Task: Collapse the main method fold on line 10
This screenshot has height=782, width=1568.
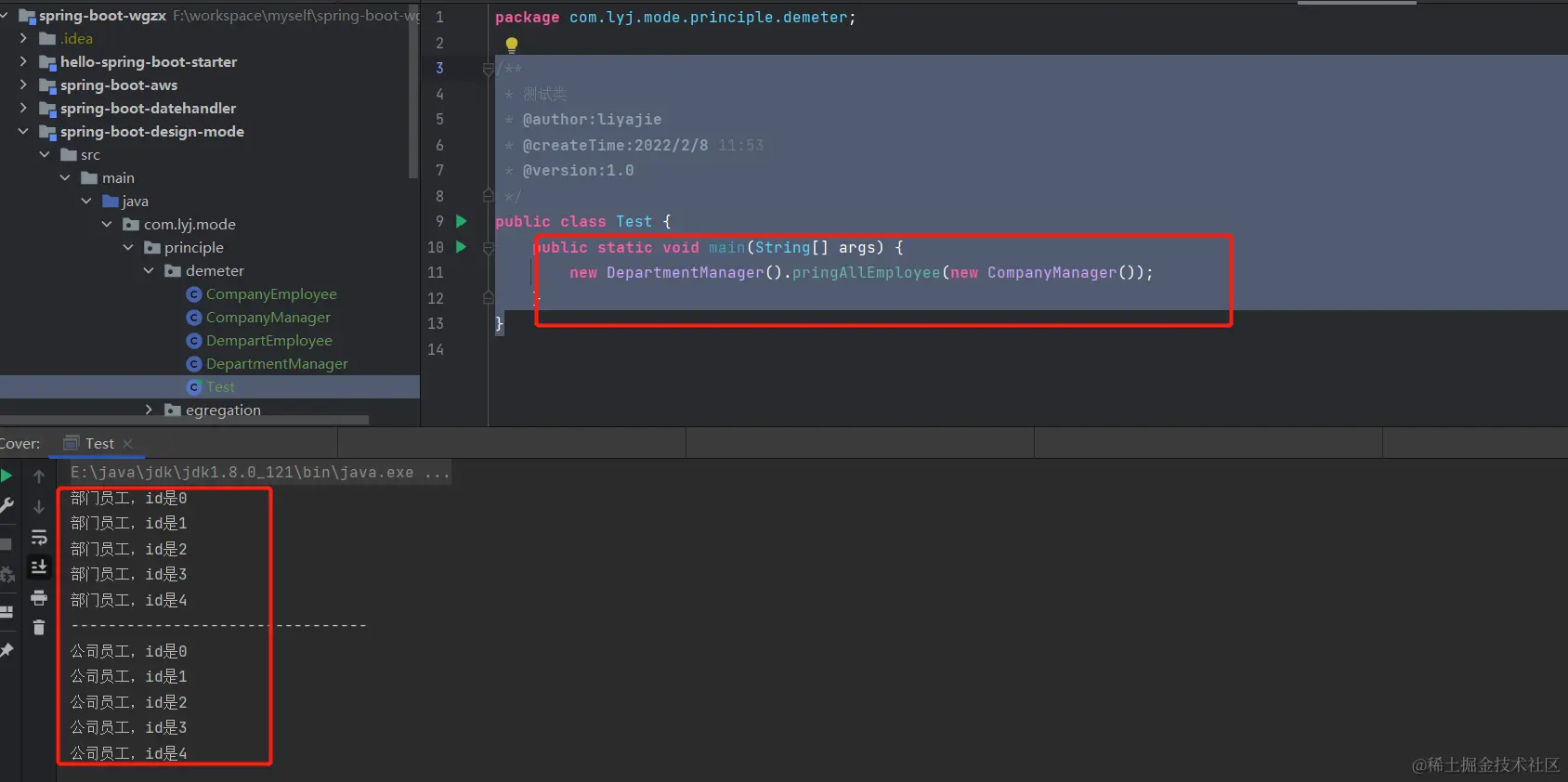Action: (488, 248)
